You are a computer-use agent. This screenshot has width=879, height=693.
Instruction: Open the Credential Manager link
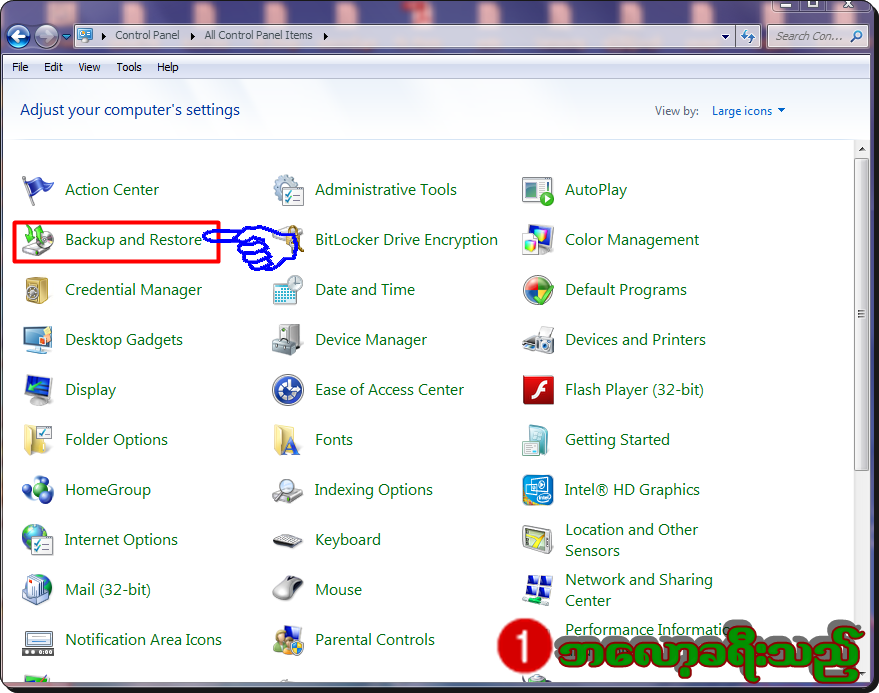pos(133,290)
